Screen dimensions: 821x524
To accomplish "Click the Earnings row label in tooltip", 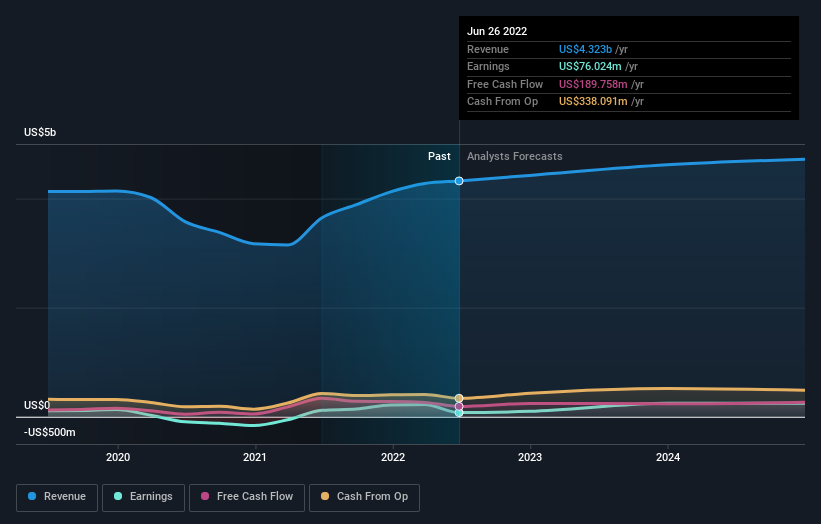I will (488, 66).
